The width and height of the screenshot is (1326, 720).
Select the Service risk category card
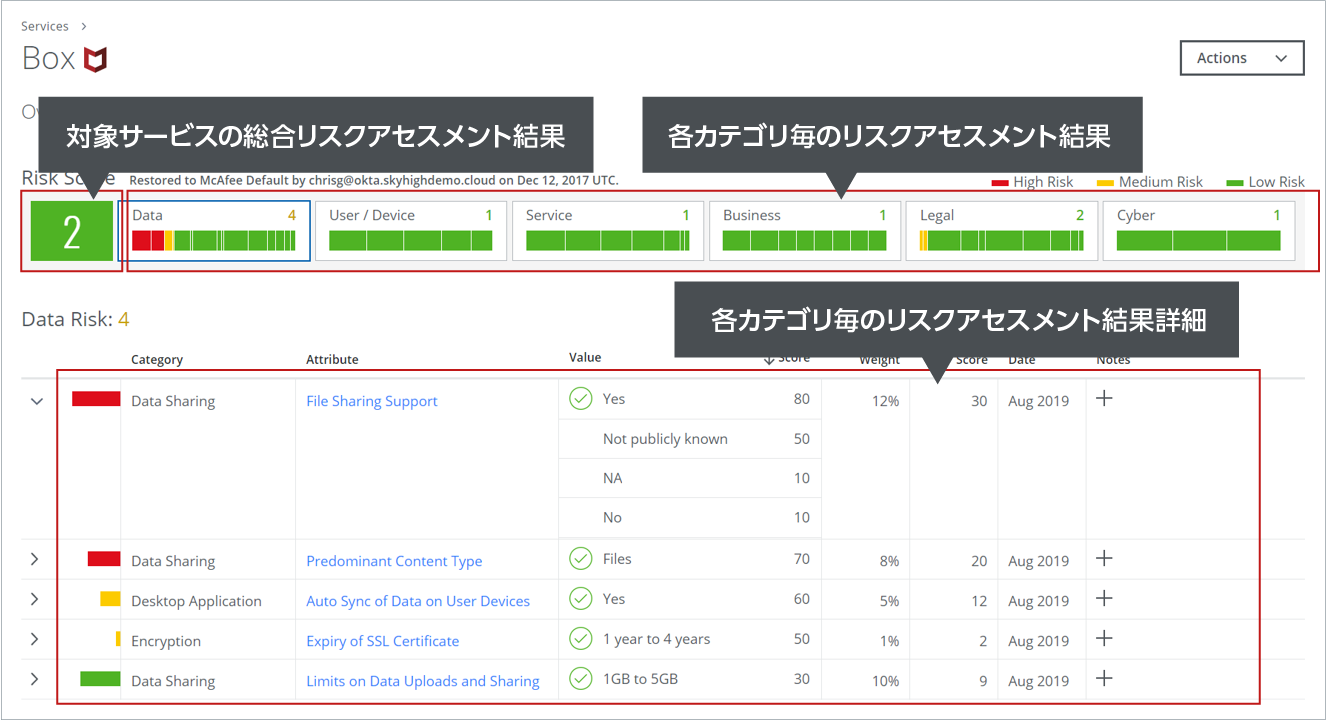pos(607,231)
